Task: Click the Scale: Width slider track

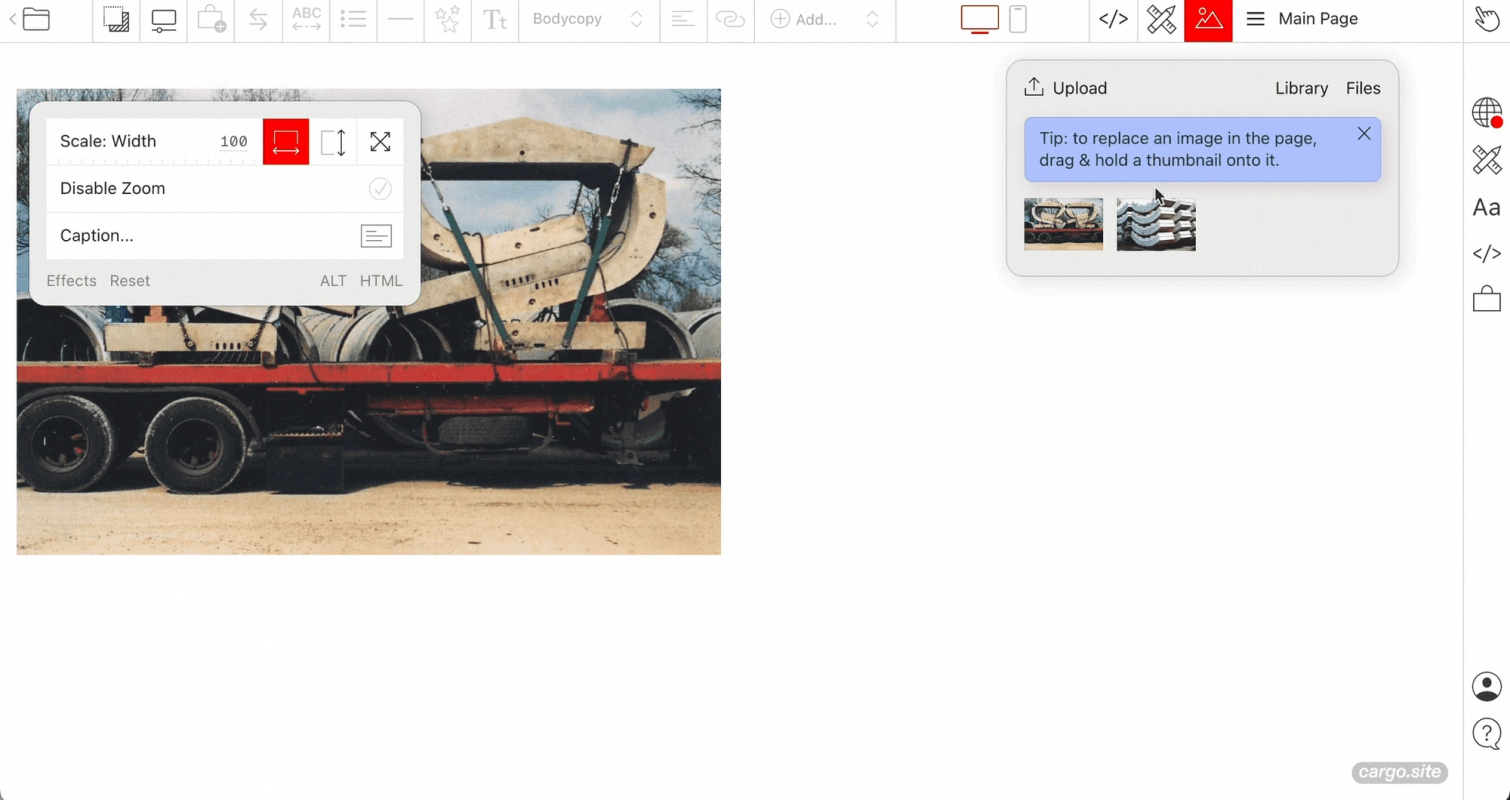Action: click(x=154, y=160)
